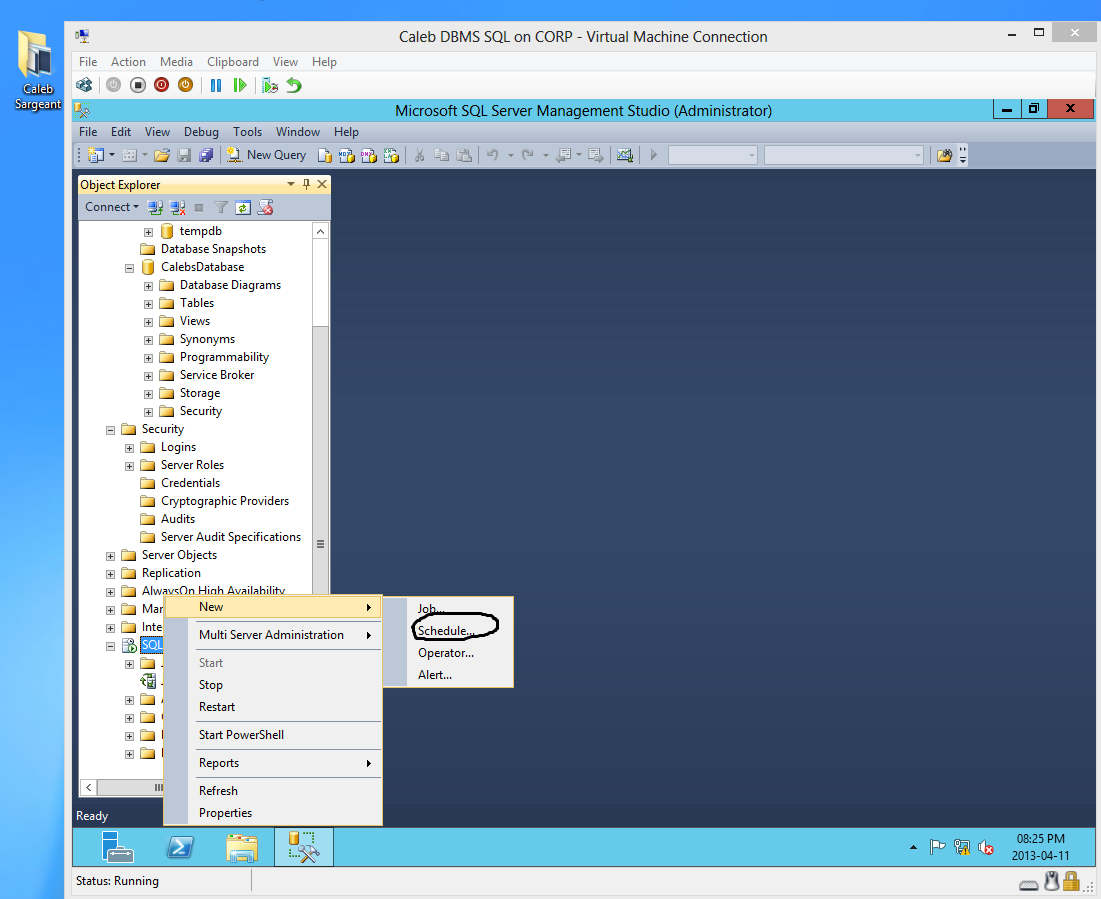
Task: Select the Credentials folder in the tree
Action: pyautogui.click(x=190, y=483)
